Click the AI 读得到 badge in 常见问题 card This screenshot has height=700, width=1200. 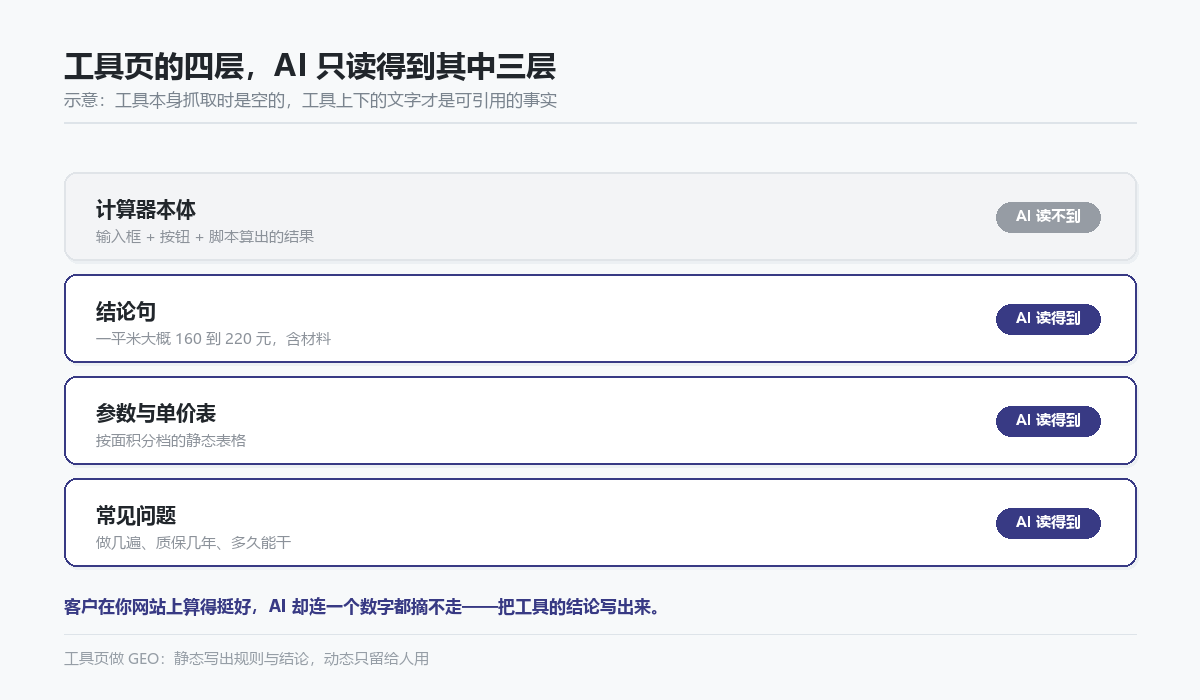[x=1048, y=523]
